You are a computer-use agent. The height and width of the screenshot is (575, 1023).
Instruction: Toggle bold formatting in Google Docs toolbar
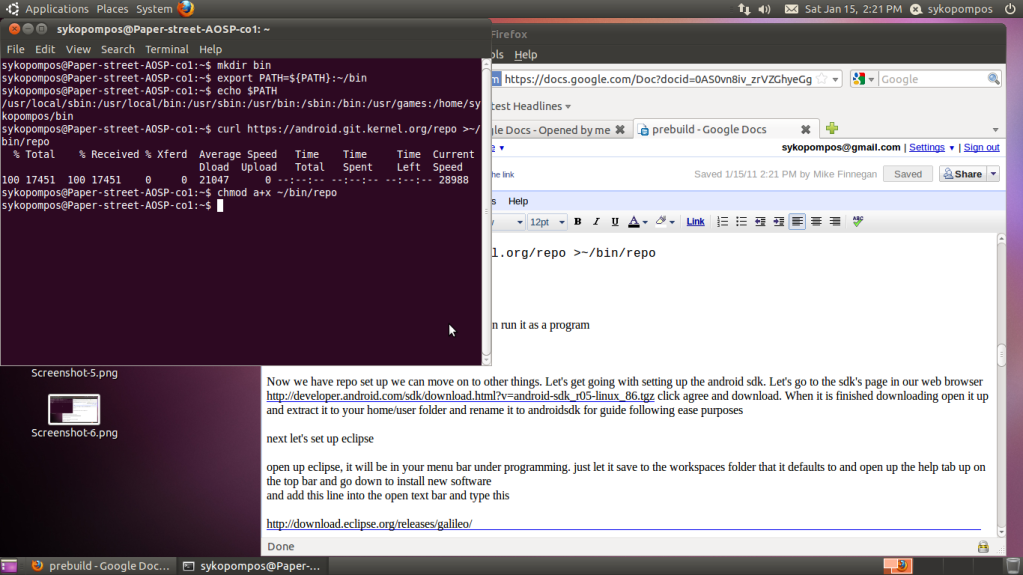[x=577, y=222]
